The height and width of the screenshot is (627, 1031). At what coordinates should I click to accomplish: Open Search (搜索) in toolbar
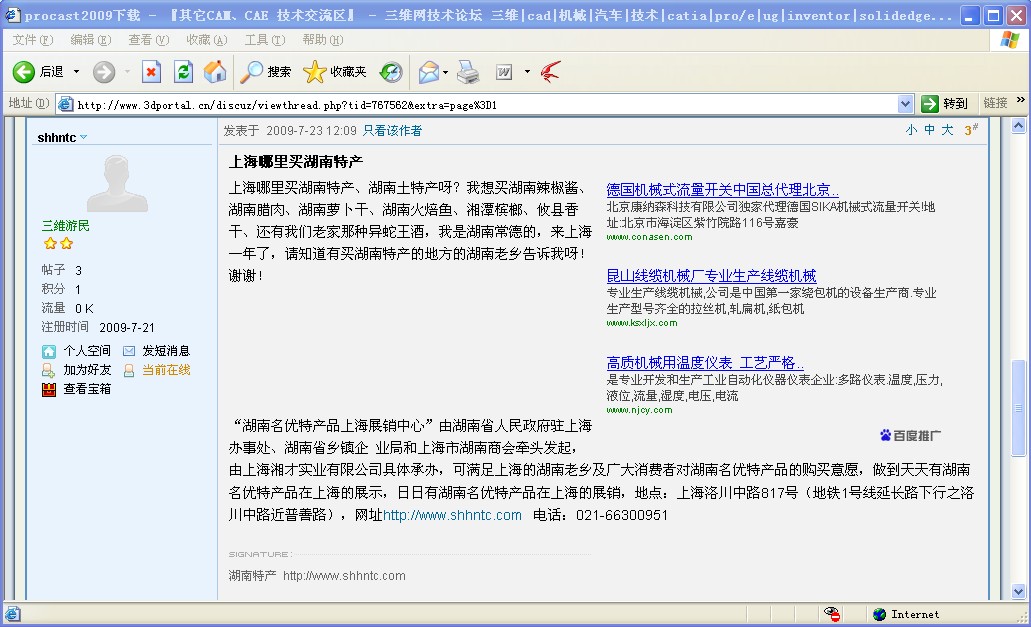pyautogui.click(x=265, y=72)
